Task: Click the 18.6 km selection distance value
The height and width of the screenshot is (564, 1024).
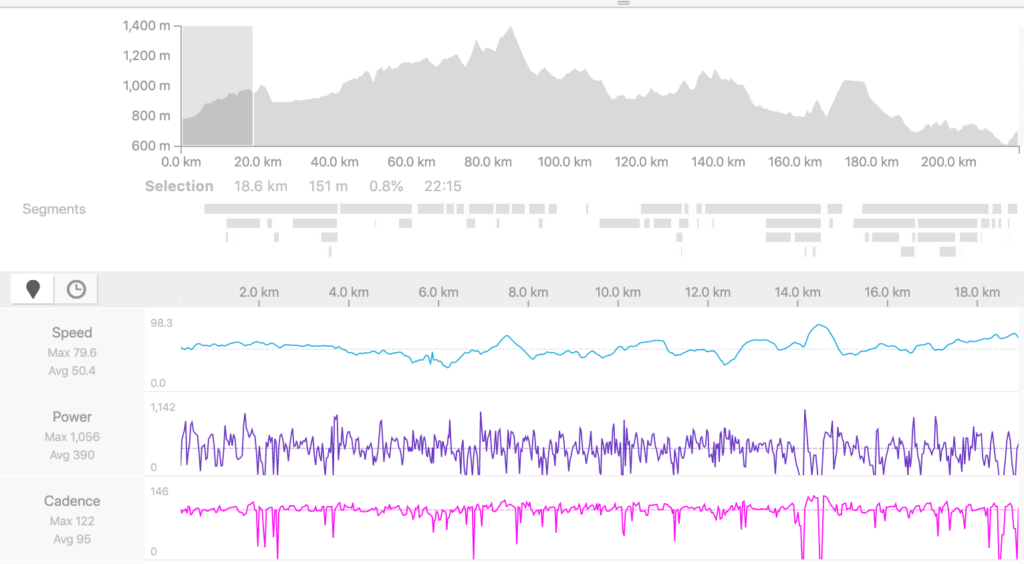Action: pos(261,187)
